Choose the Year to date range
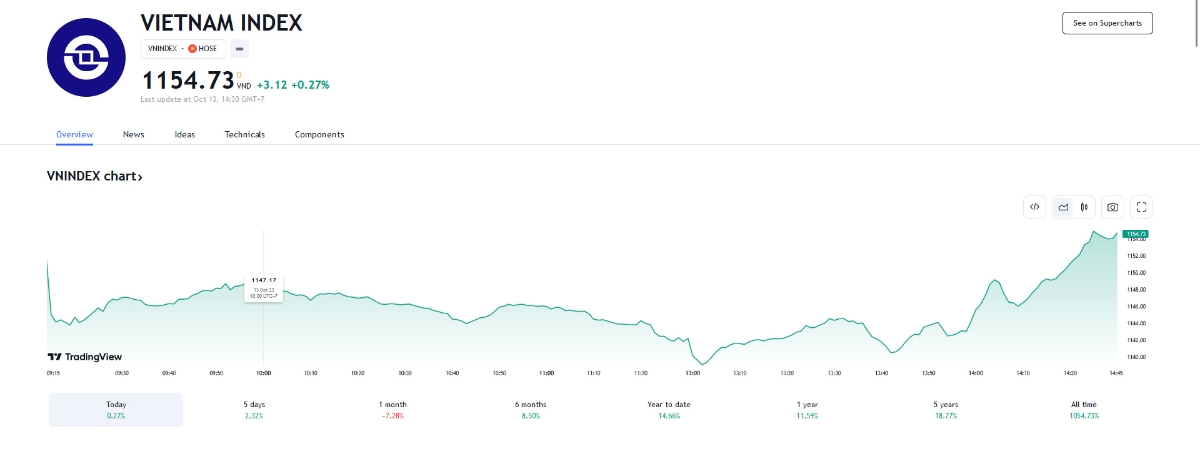1200x454 pixels. tap(669, 409)
